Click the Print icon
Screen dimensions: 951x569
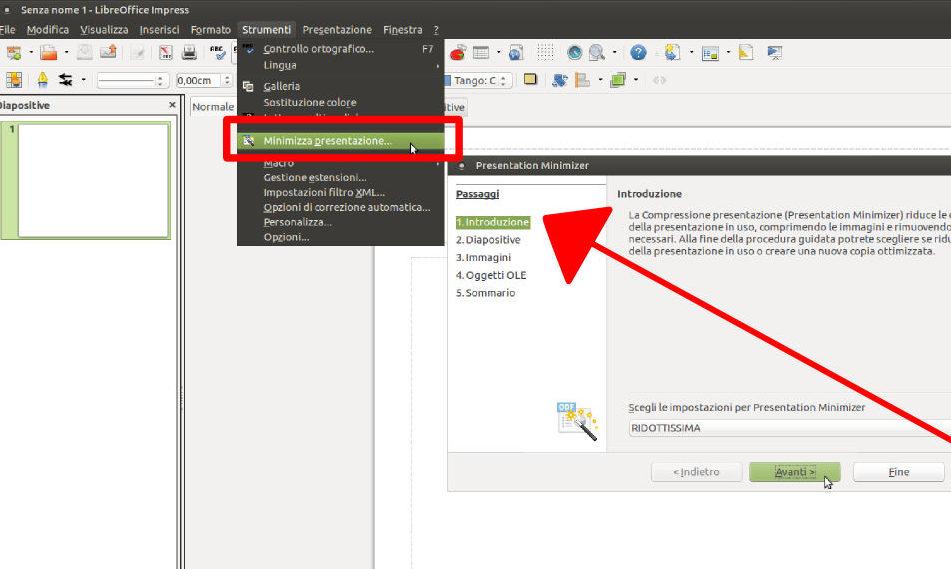tap(189, 53)
